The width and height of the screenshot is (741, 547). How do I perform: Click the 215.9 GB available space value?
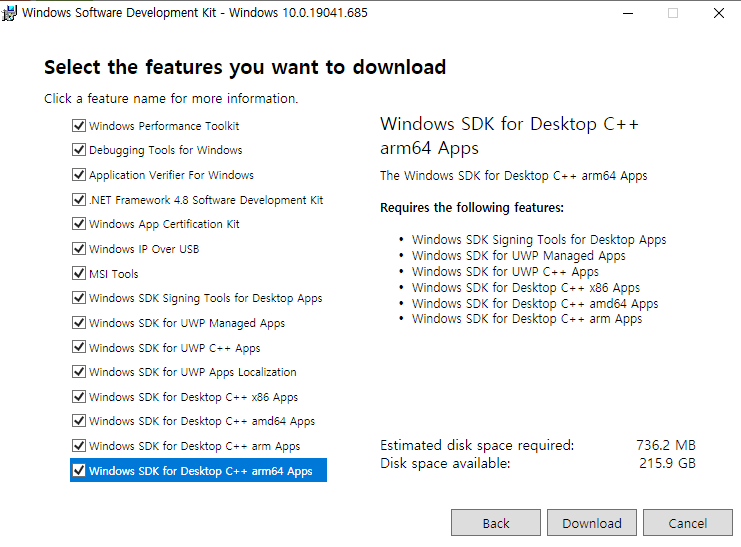(x=667, y=463)
